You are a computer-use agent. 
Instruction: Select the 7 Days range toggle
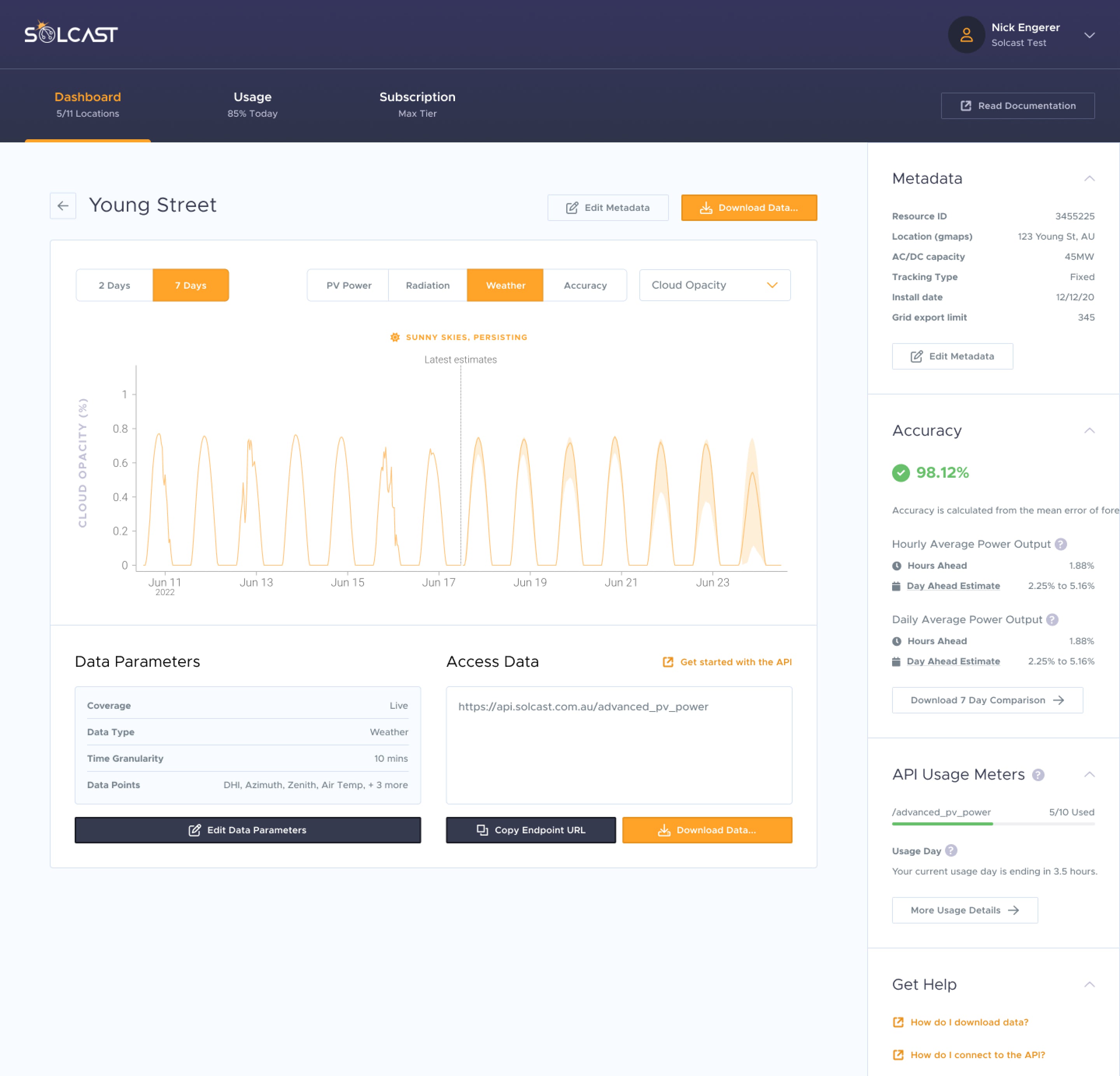pos(190,285)
